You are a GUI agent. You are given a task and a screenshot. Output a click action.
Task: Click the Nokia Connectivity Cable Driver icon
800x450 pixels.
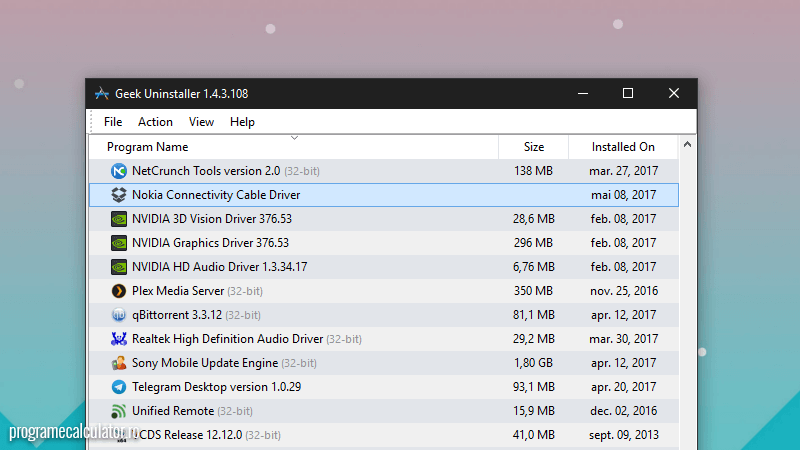(x=119, y=195)
